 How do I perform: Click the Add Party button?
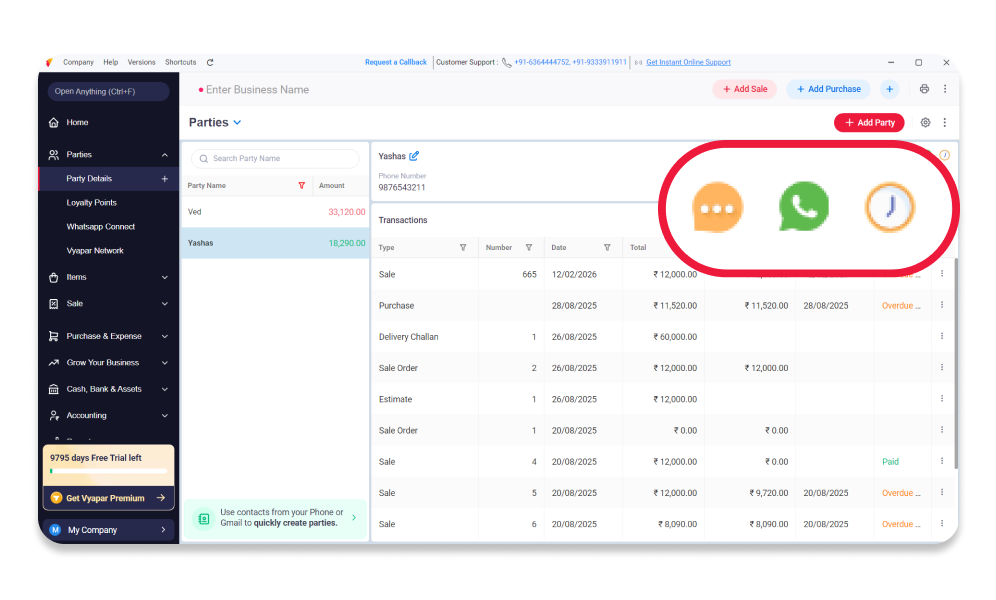click(x=869, y=123)
